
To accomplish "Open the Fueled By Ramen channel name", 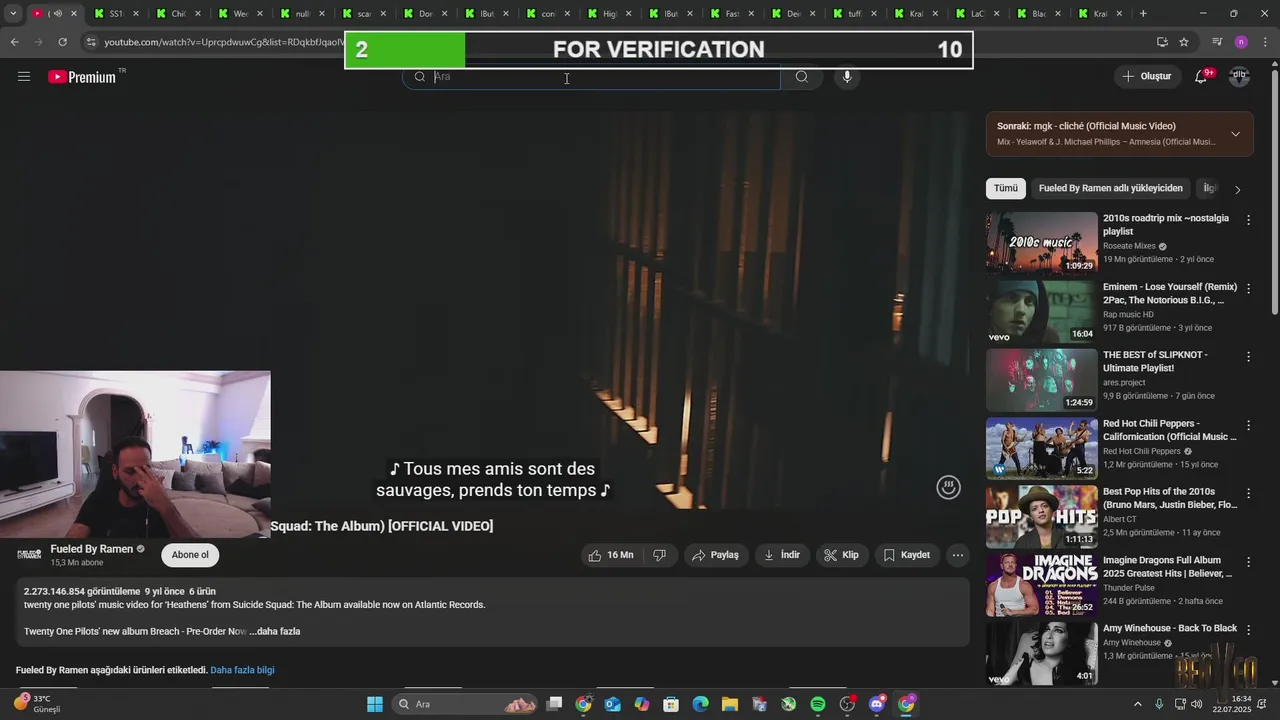I will coord(92,549).
